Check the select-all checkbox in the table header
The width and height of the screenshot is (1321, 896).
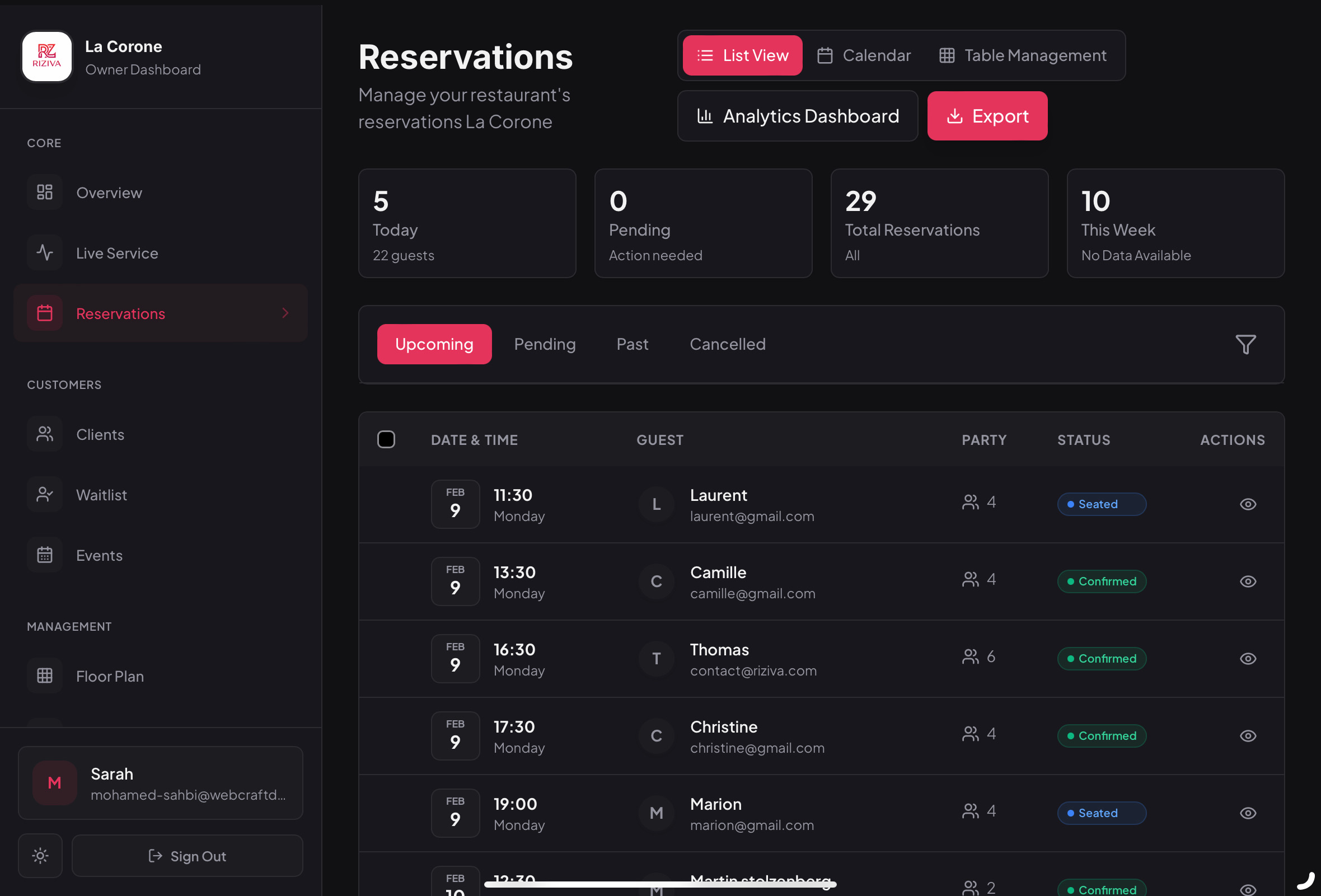click(x=387, y=439)
